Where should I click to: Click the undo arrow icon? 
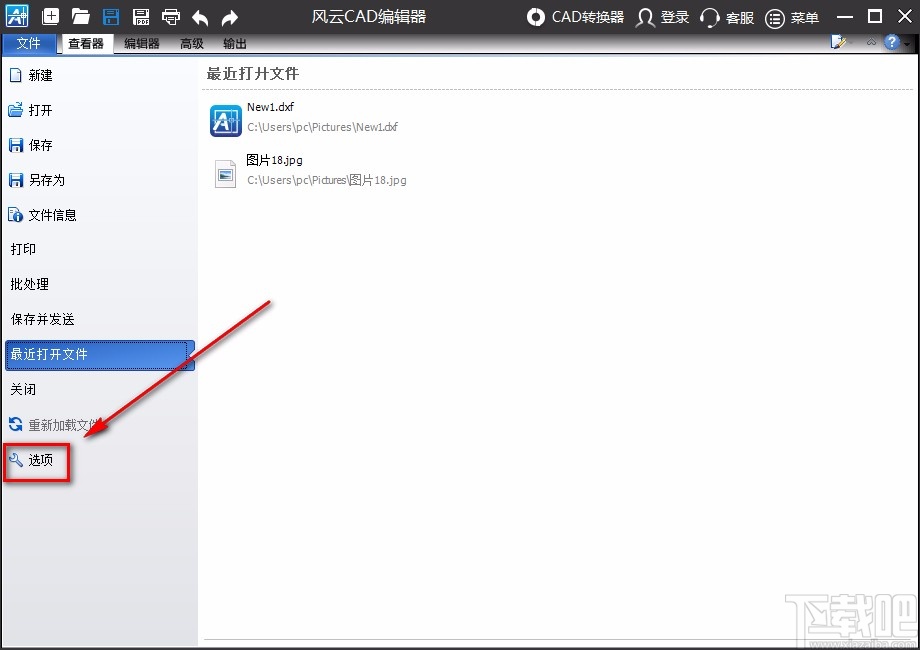click(x=200, y=17)
